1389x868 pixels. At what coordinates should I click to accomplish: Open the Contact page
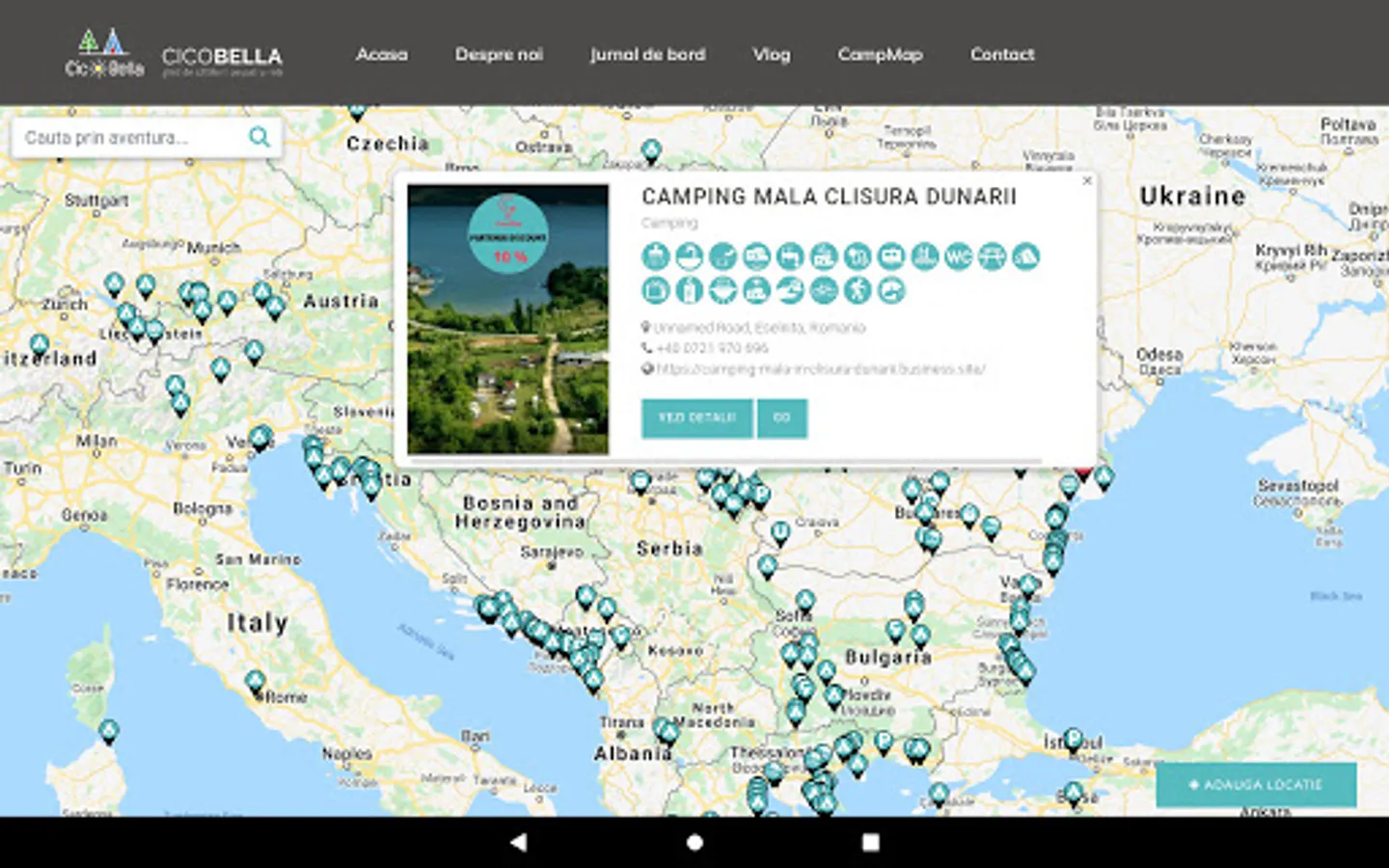coord(1002,54)
